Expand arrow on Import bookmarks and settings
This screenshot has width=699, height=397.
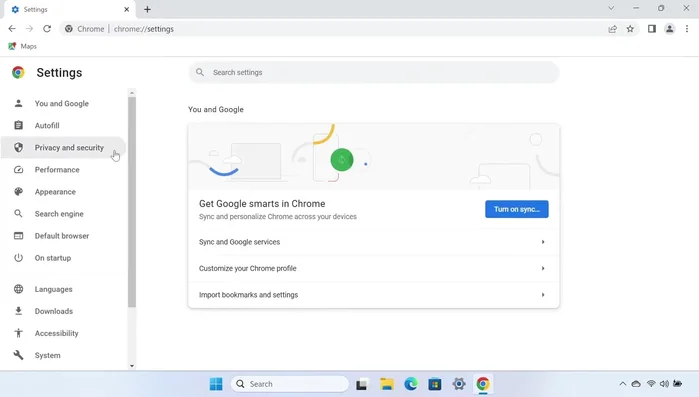pos(543,295)
